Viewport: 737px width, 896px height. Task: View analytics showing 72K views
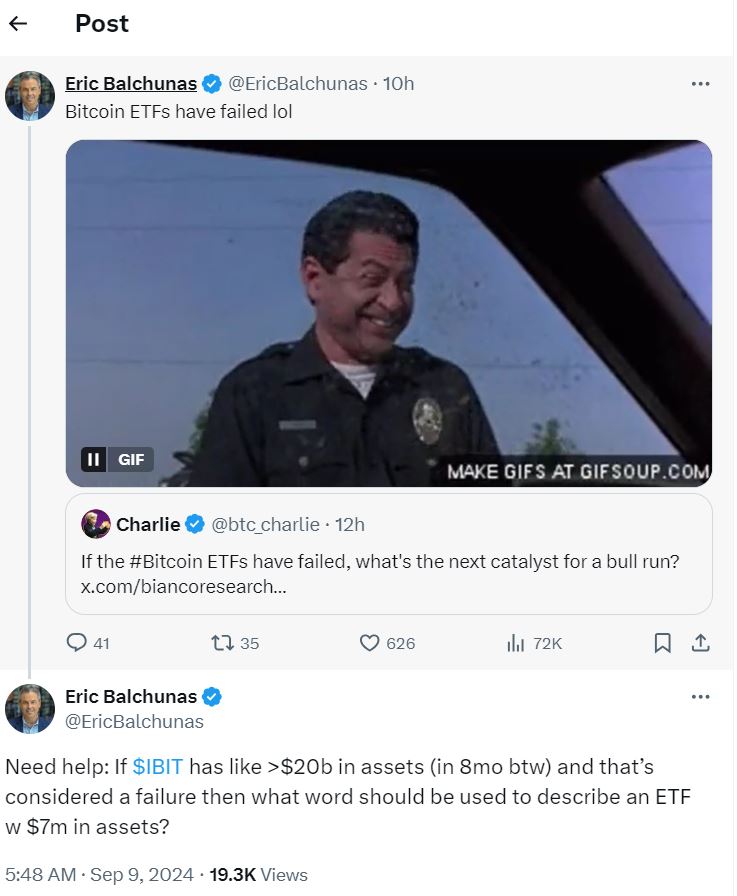pyautogui.click(x=516, y=643)
